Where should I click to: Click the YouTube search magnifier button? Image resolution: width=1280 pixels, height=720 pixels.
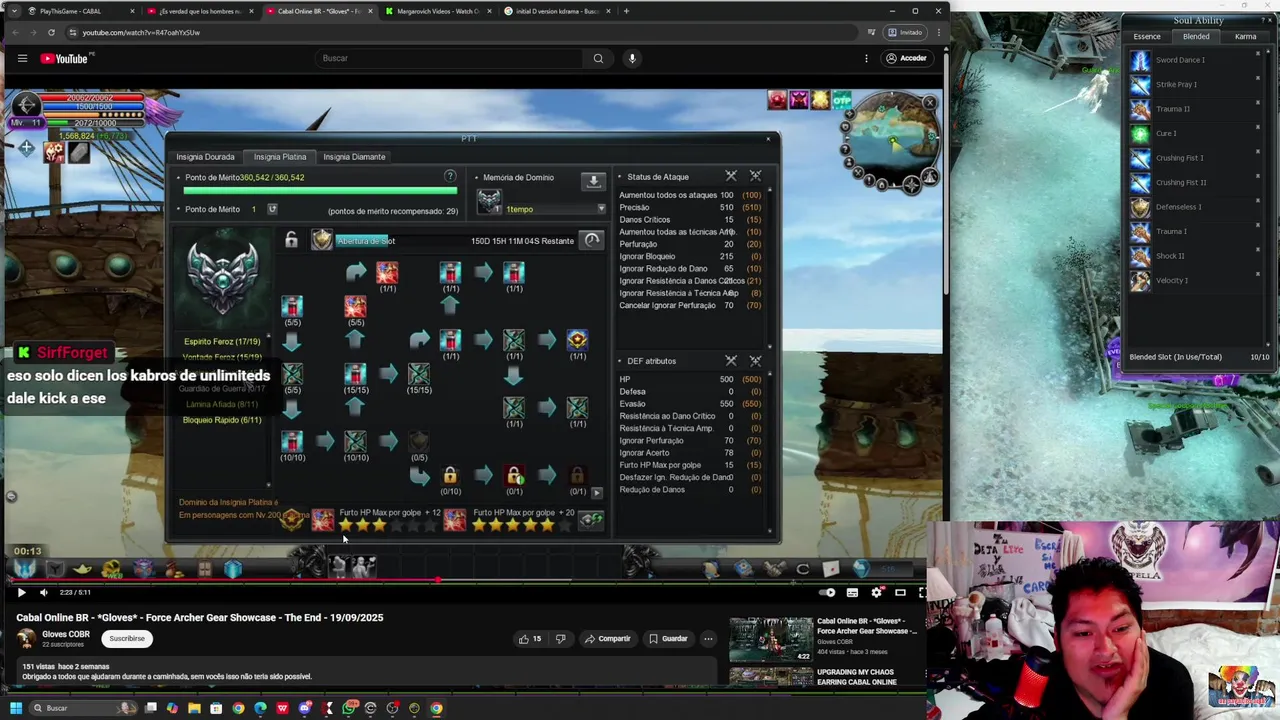(x=598, y=58)
